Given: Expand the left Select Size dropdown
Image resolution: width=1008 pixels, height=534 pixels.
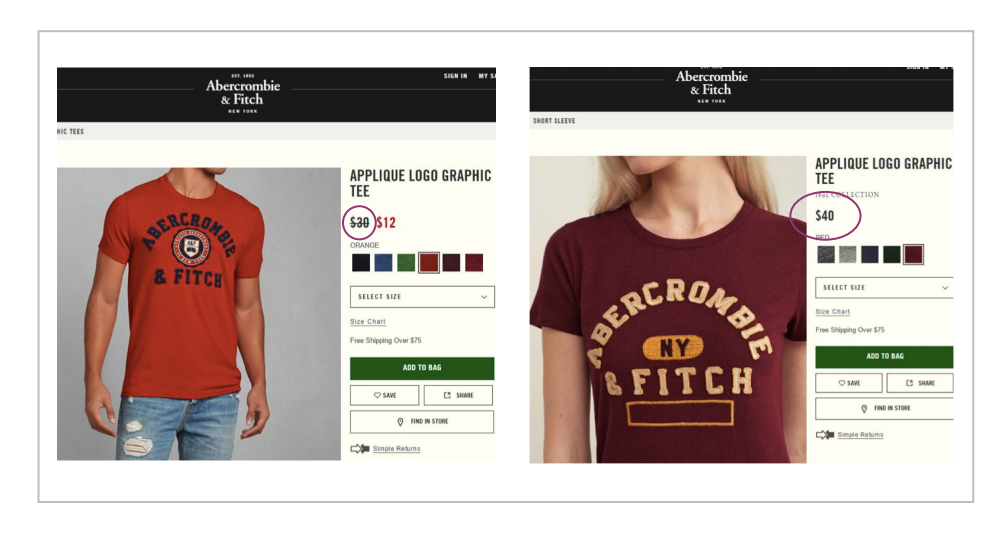Looking at the screenshot, I should coord(422,297).
